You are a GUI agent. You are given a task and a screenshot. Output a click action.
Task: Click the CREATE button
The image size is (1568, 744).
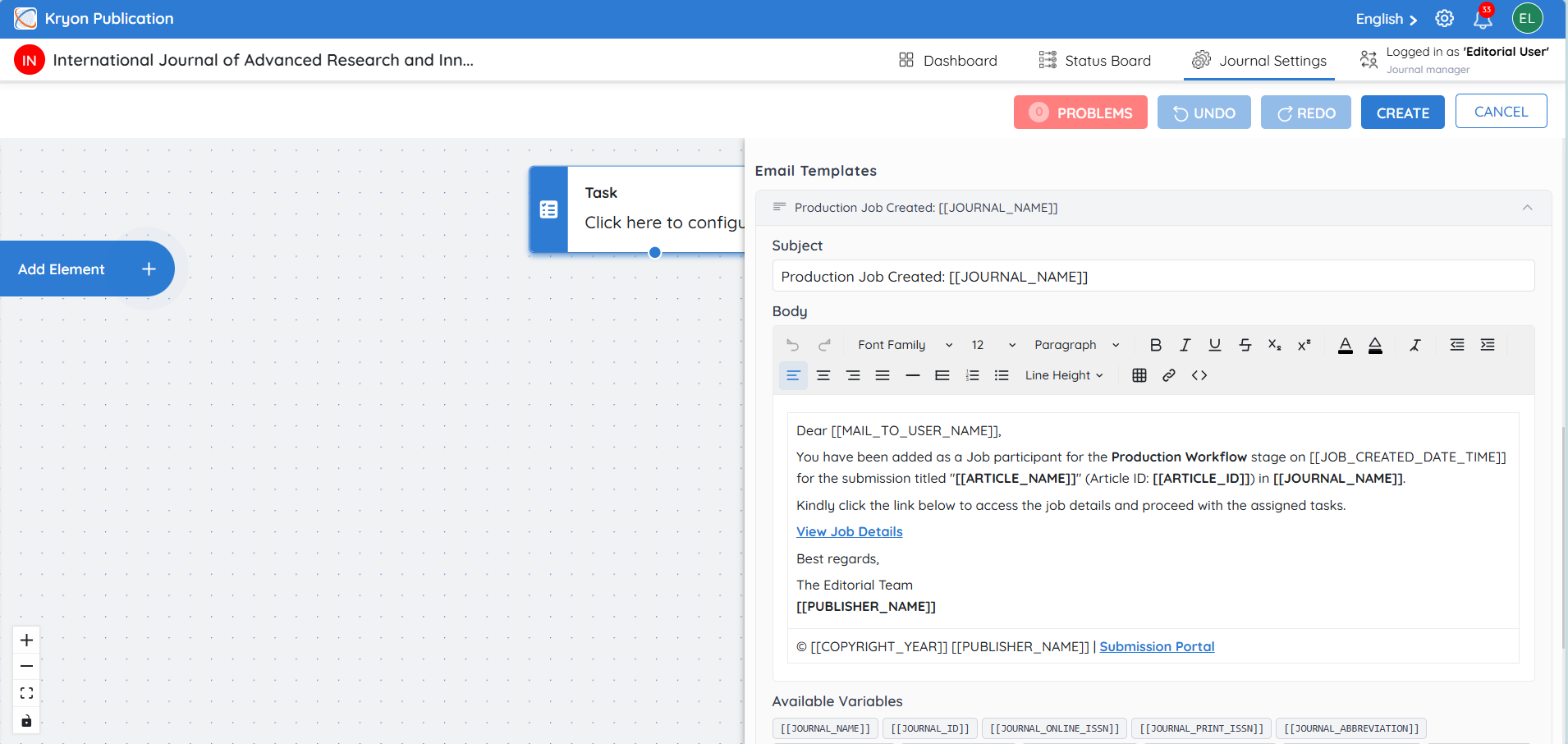(1403, 113)
